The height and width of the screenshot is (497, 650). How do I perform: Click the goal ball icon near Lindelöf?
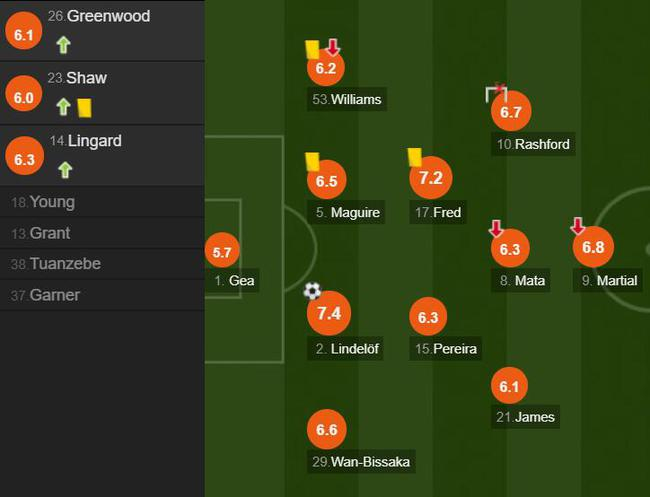pyautogui.click(x=313, y=291)
